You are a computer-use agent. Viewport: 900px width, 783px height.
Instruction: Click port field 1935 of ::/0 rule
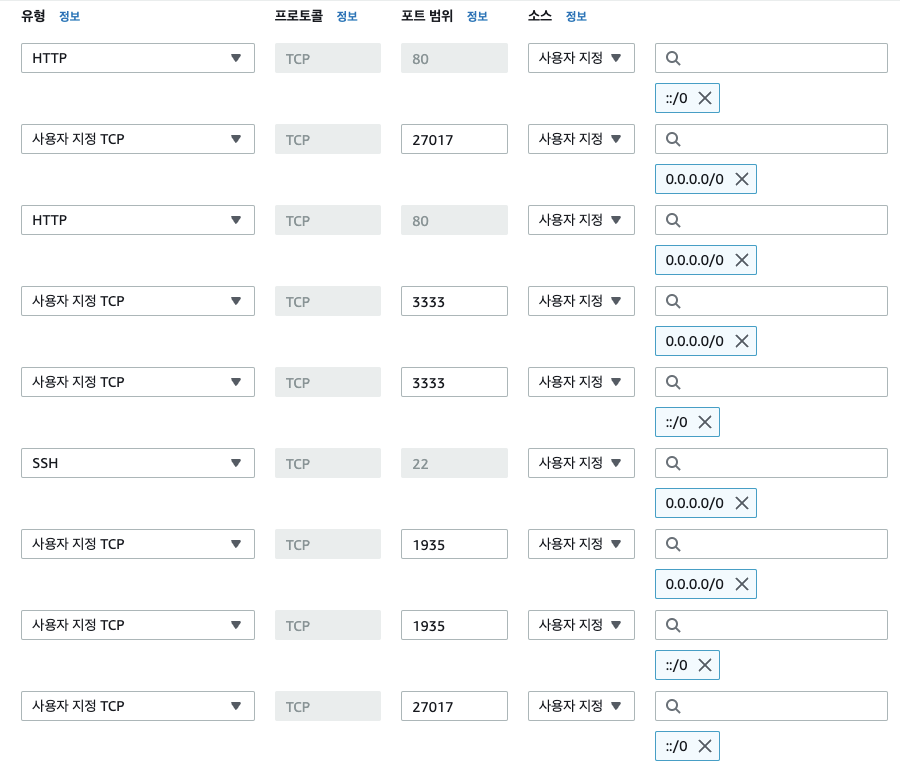[x=454, y=625]
